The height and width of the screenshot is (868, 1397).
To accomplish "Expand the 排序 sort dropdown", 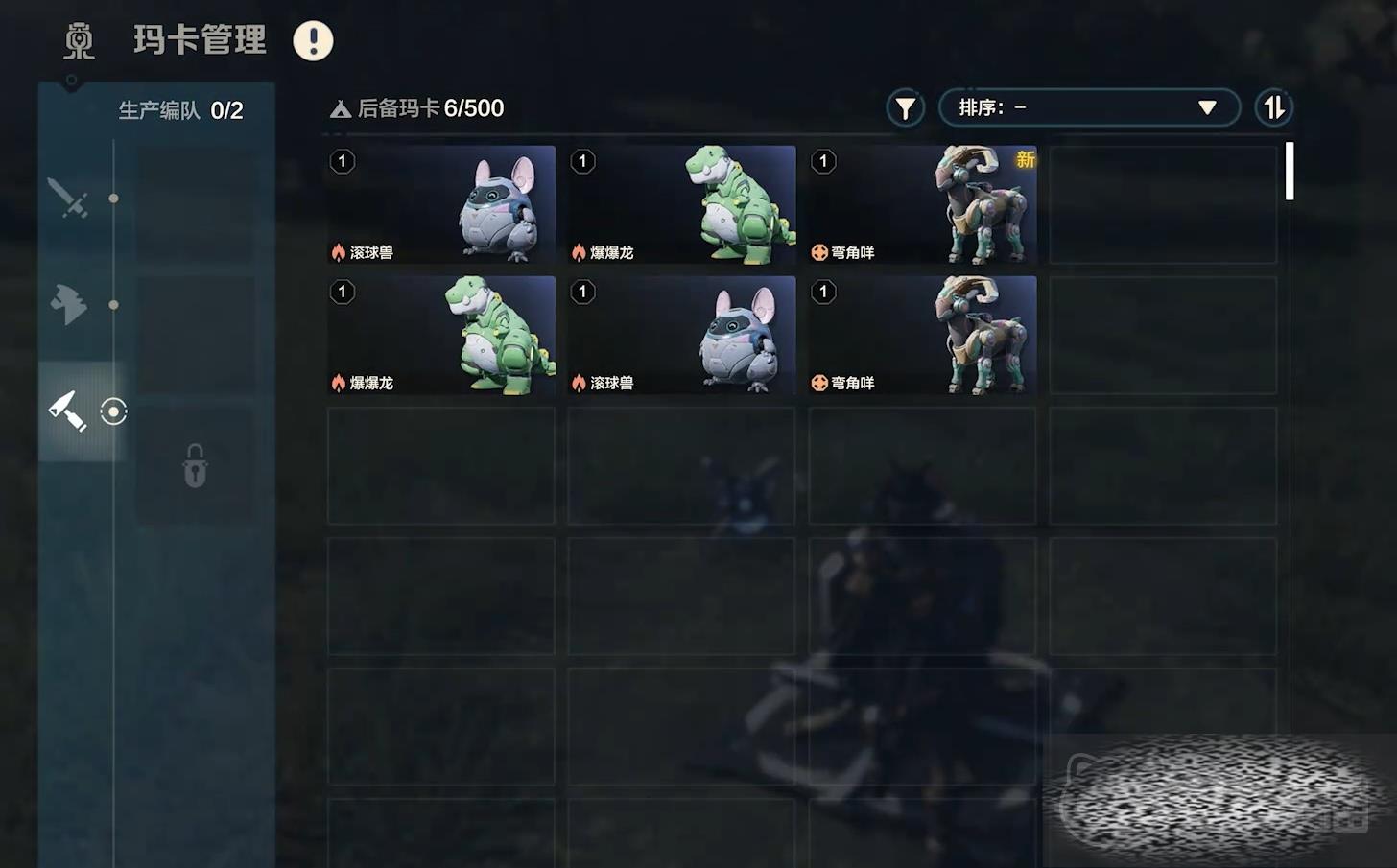I will click(x=1089, y=107).
